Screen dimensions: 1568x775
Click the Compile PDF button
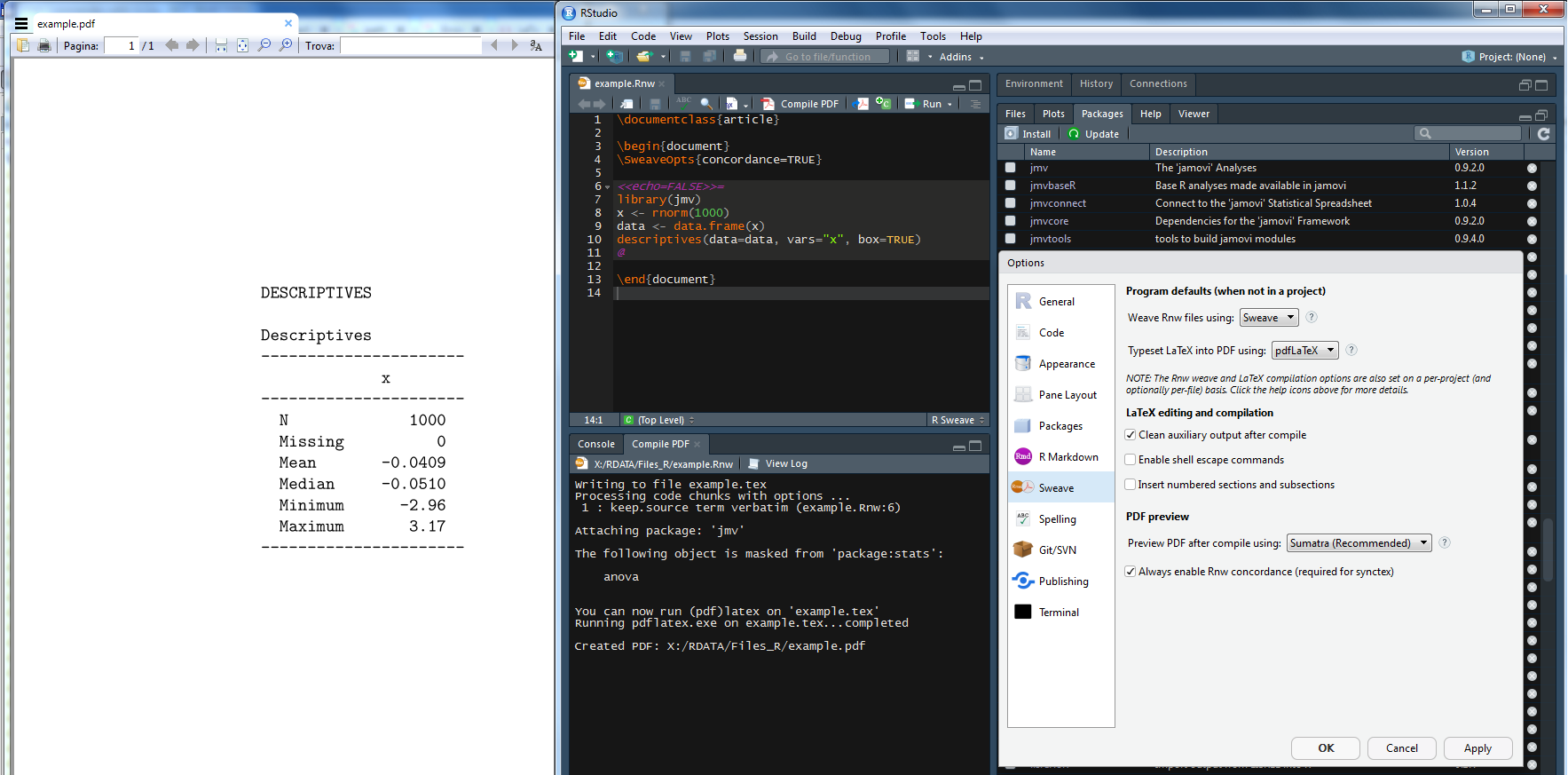(x=800, y=104)
